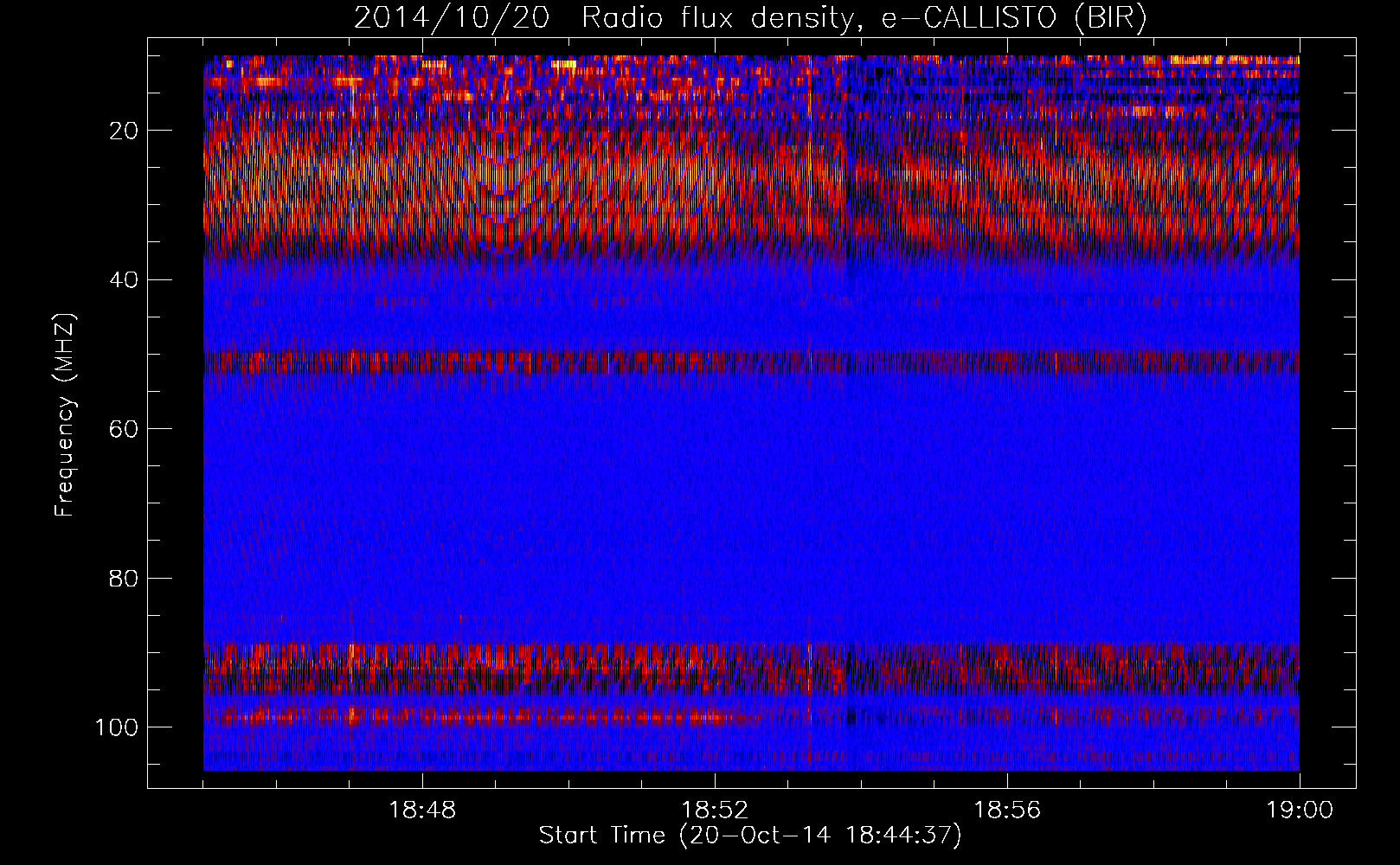Click the '60' frequency tick label

125,429
